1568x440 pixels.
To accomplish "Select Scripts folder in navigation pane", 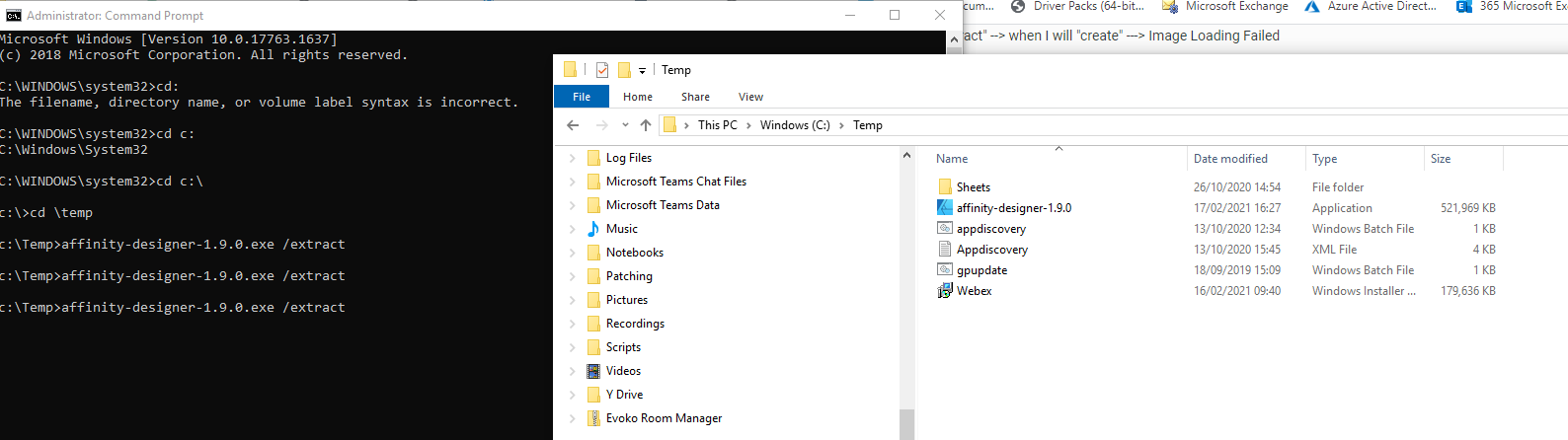I will (623, 347).
